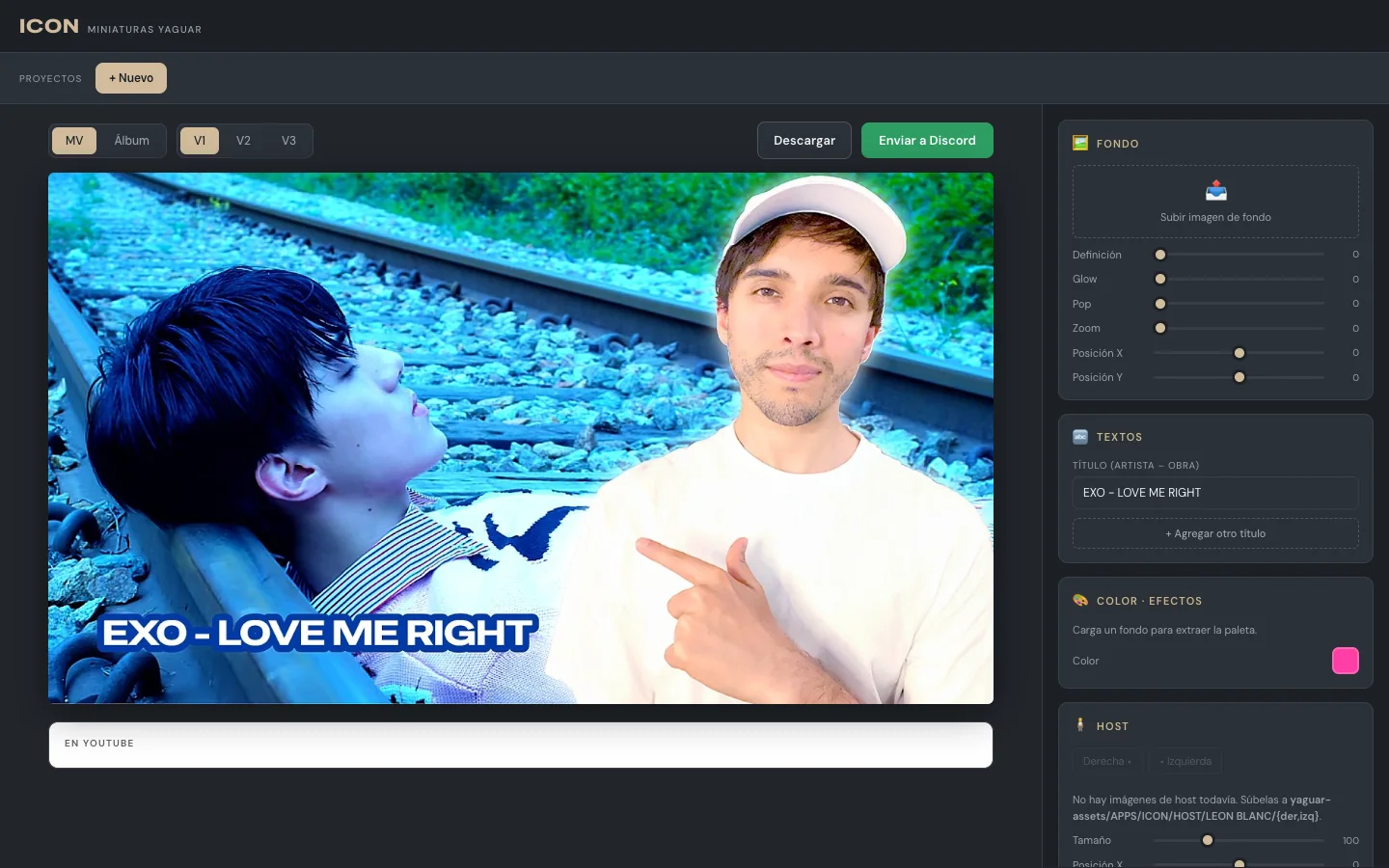Click the ICON logo in header
The width and height of the screenshot is (1389, 868).
point(49,26)
